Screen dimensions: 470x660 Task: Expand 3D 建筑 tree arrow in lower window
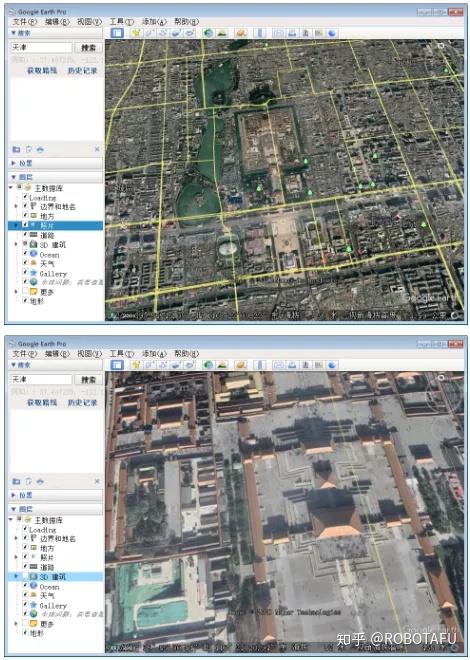[16, 576]
